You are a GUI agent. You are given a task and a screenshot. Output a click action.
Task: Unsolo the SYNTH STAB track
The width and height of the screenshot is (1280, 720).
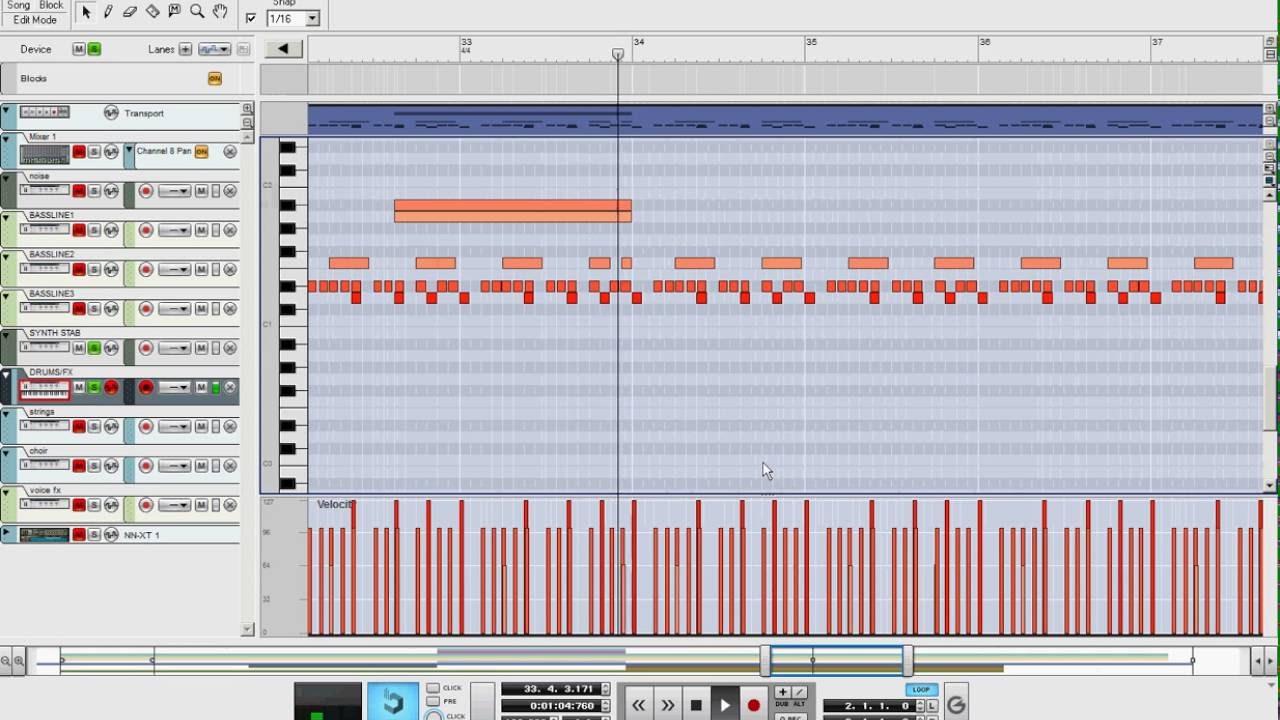point(94,348)
